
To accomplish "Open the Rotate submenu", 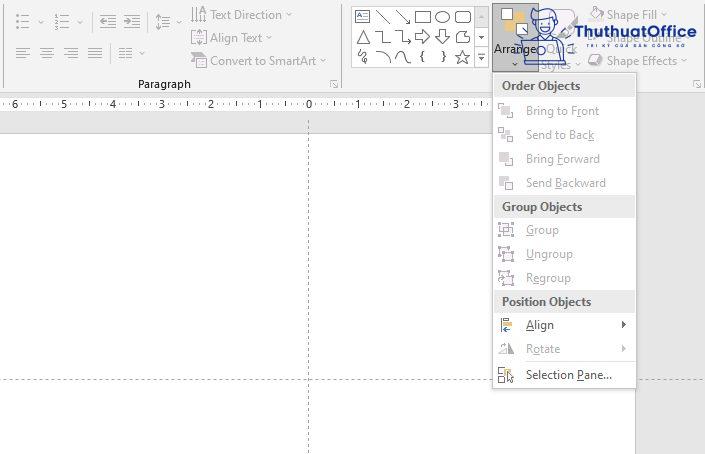I will pyautogui.click(x=564, y=349).
